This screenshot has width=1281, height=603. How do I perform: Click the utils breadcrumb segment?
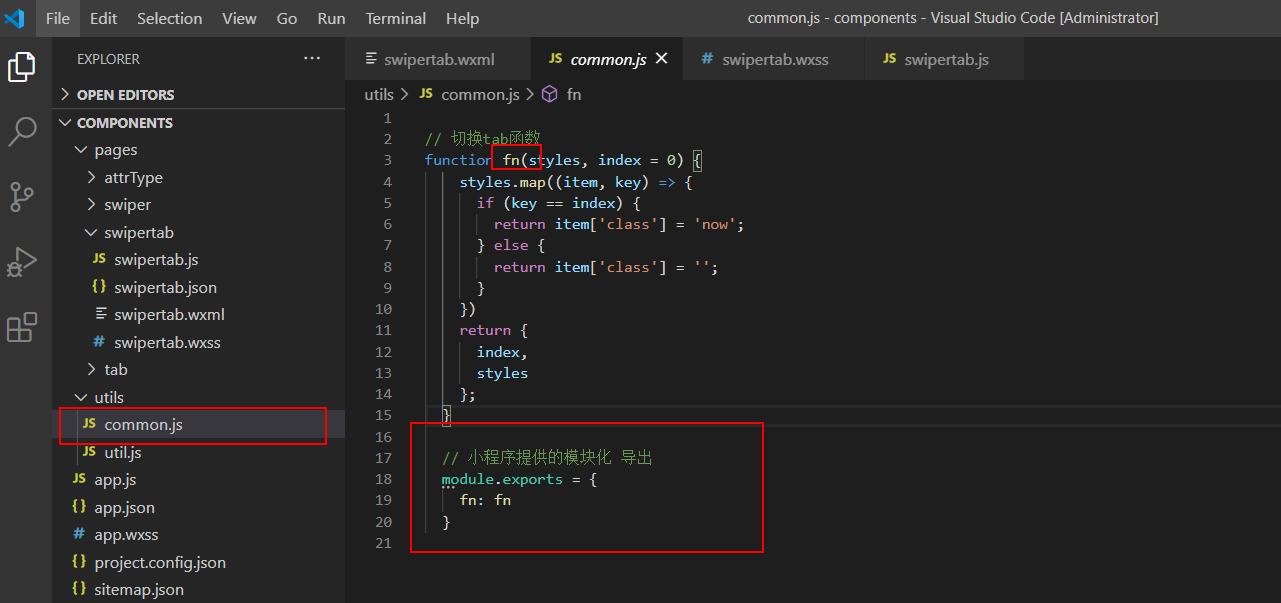379,94
